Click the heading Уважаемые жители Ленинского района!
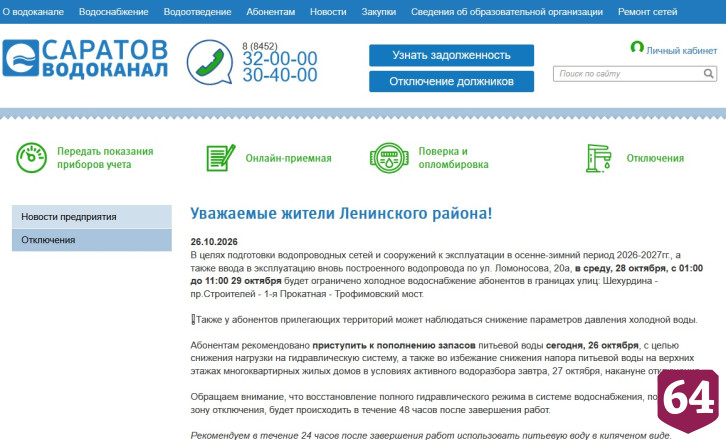The height and width of the screenshot is (440, 726). click(341, 214)
